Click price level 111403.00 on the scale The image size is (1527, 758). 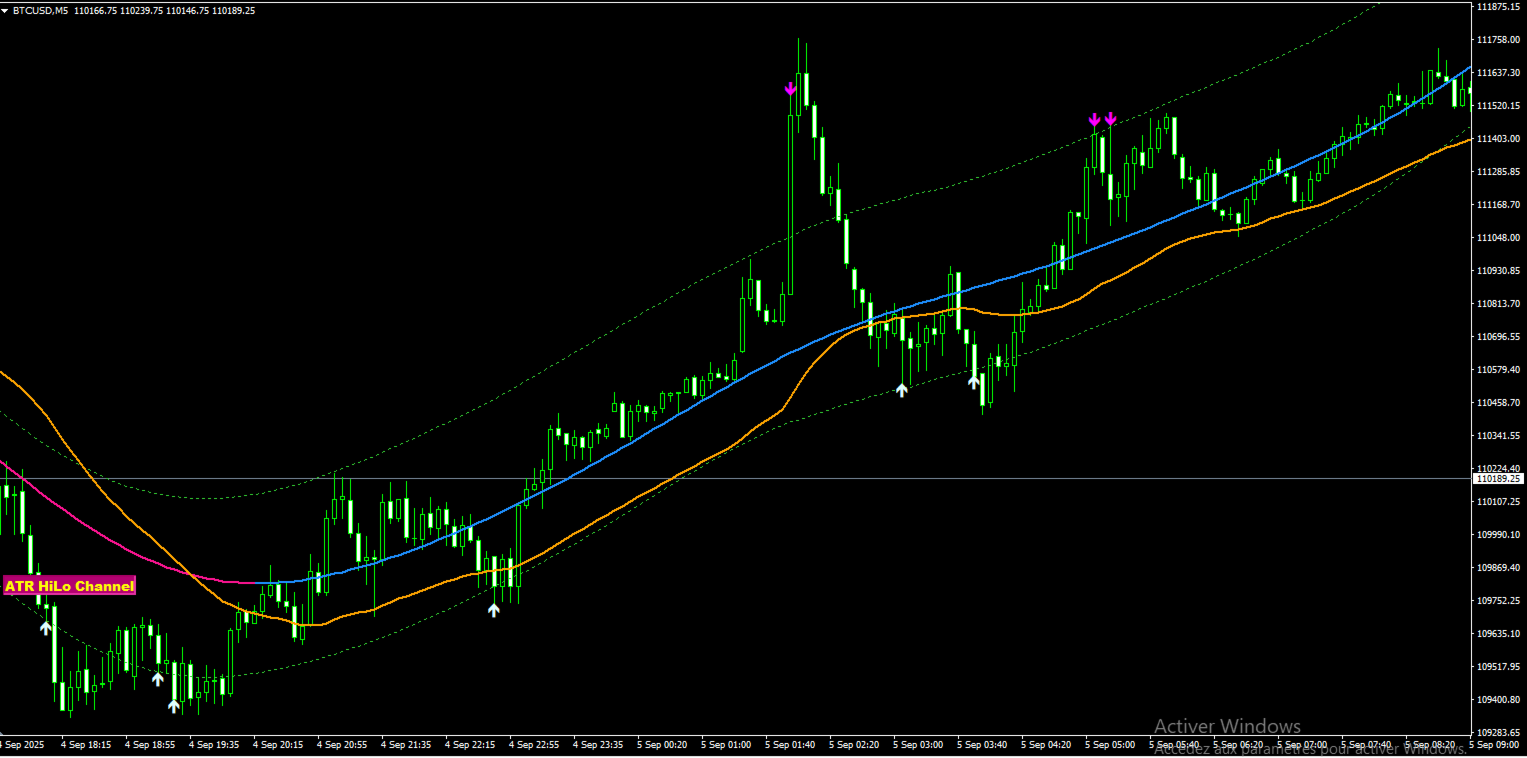coord(1497,138)
